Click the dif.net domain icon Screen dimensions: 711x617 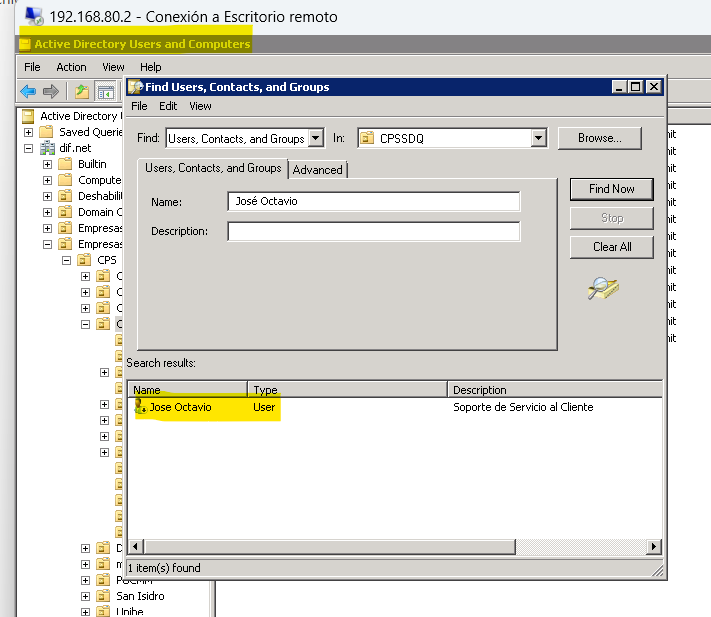pyautogui.click(x=47, y=148)
